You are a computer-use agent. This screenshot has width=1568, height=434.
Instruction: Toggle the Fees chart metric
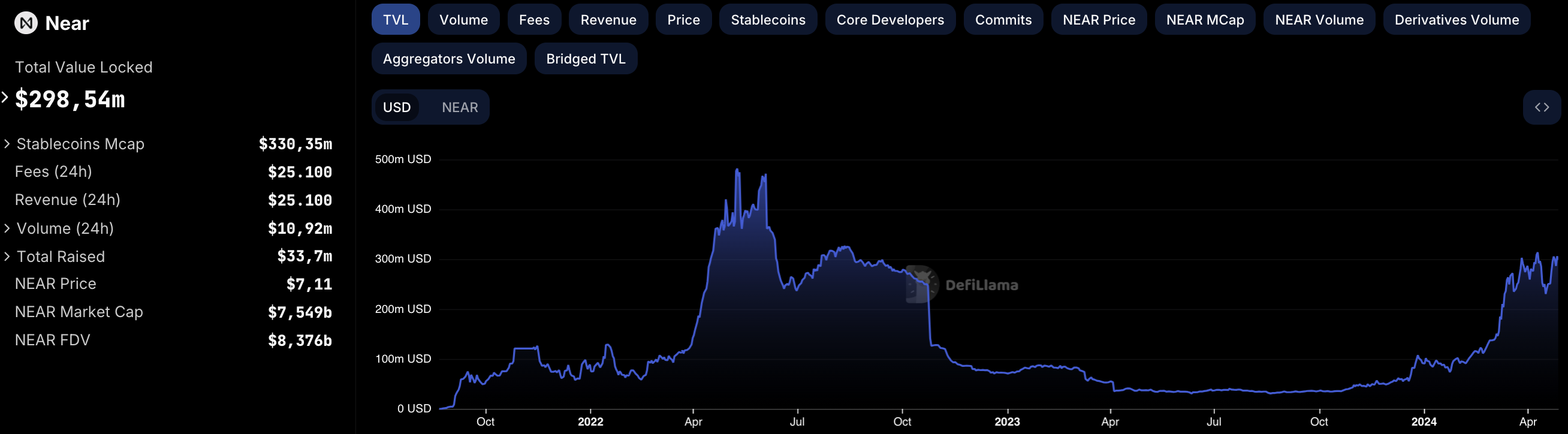point(535,19)
